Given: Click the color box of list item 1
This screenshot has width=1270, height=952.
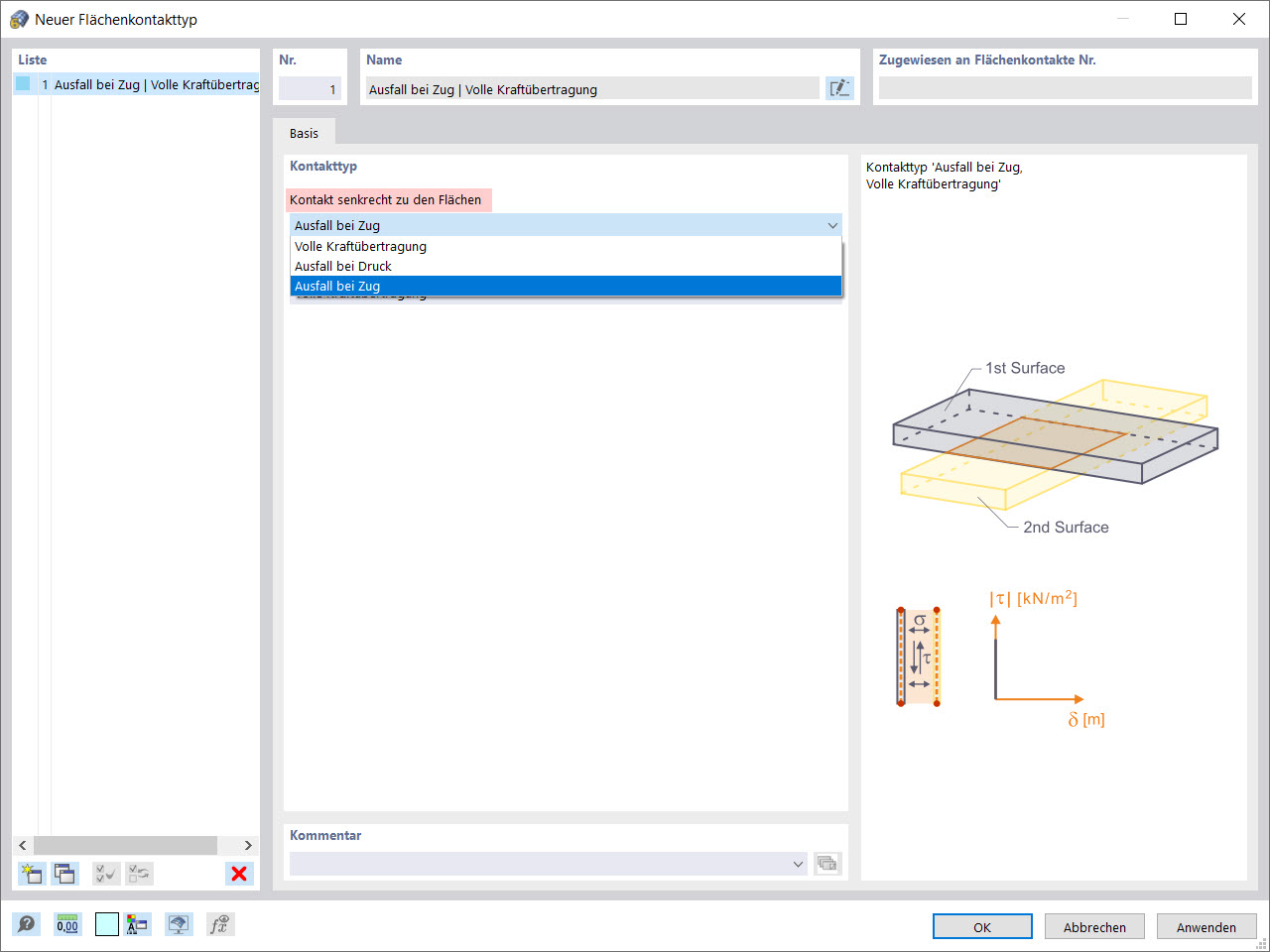Looking at the screenshot, I should [23, 84].
